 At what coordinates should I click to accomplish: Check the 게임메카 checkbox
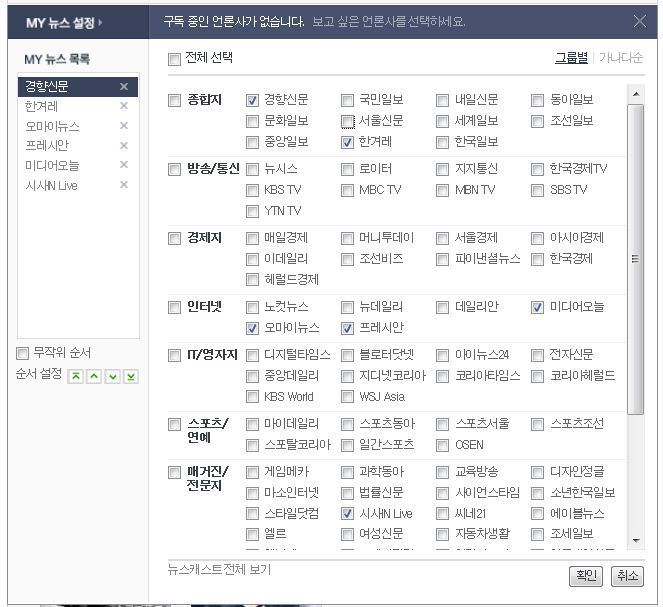click(x=252, y=472)
